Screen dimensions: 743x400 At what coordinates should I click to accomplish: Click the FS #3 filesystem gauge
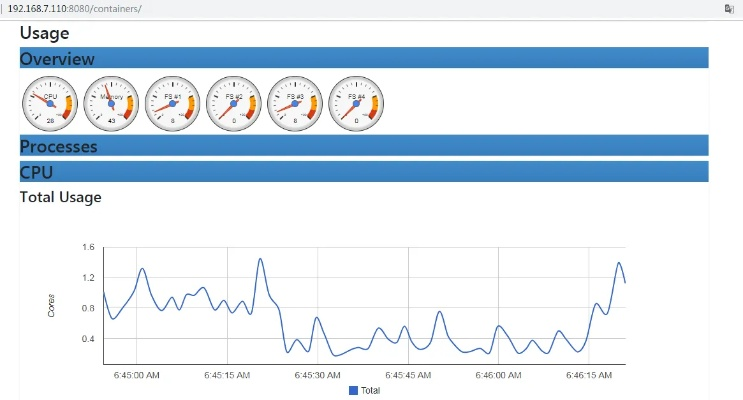tap(294, 103)
